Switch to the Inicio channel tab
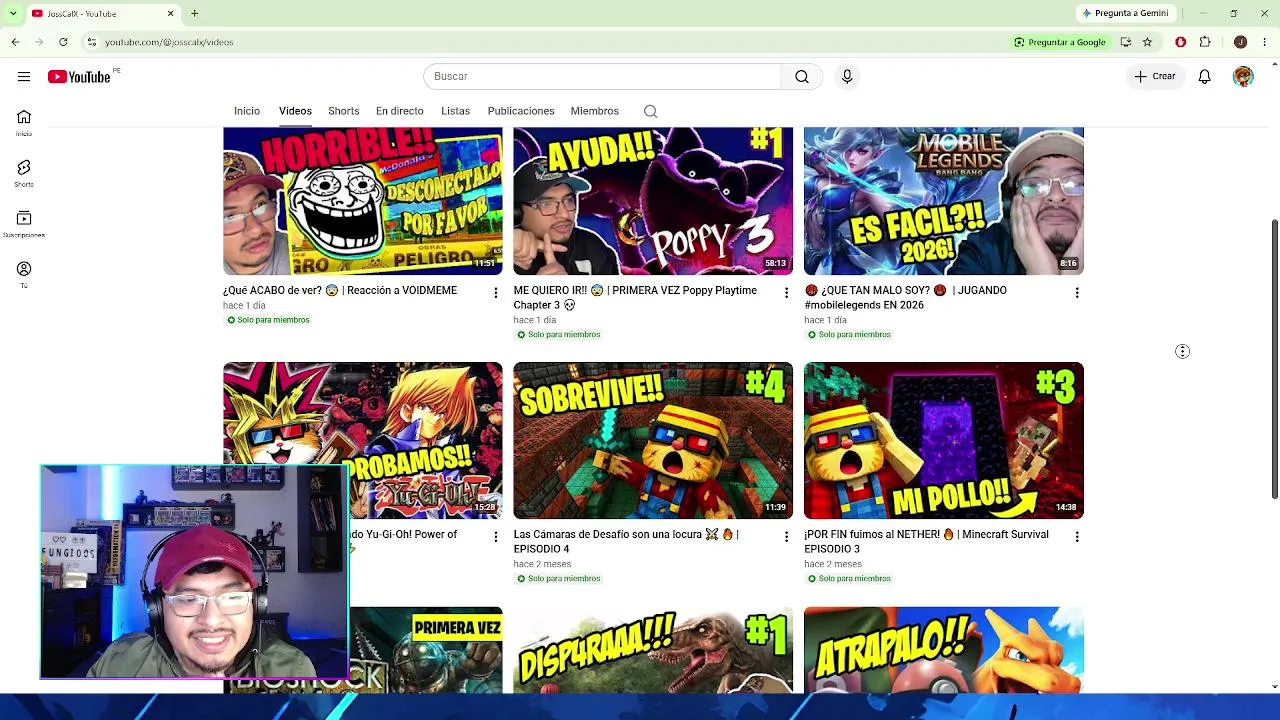This screenshot has width=1280, height=720. (x=247, y=111)
